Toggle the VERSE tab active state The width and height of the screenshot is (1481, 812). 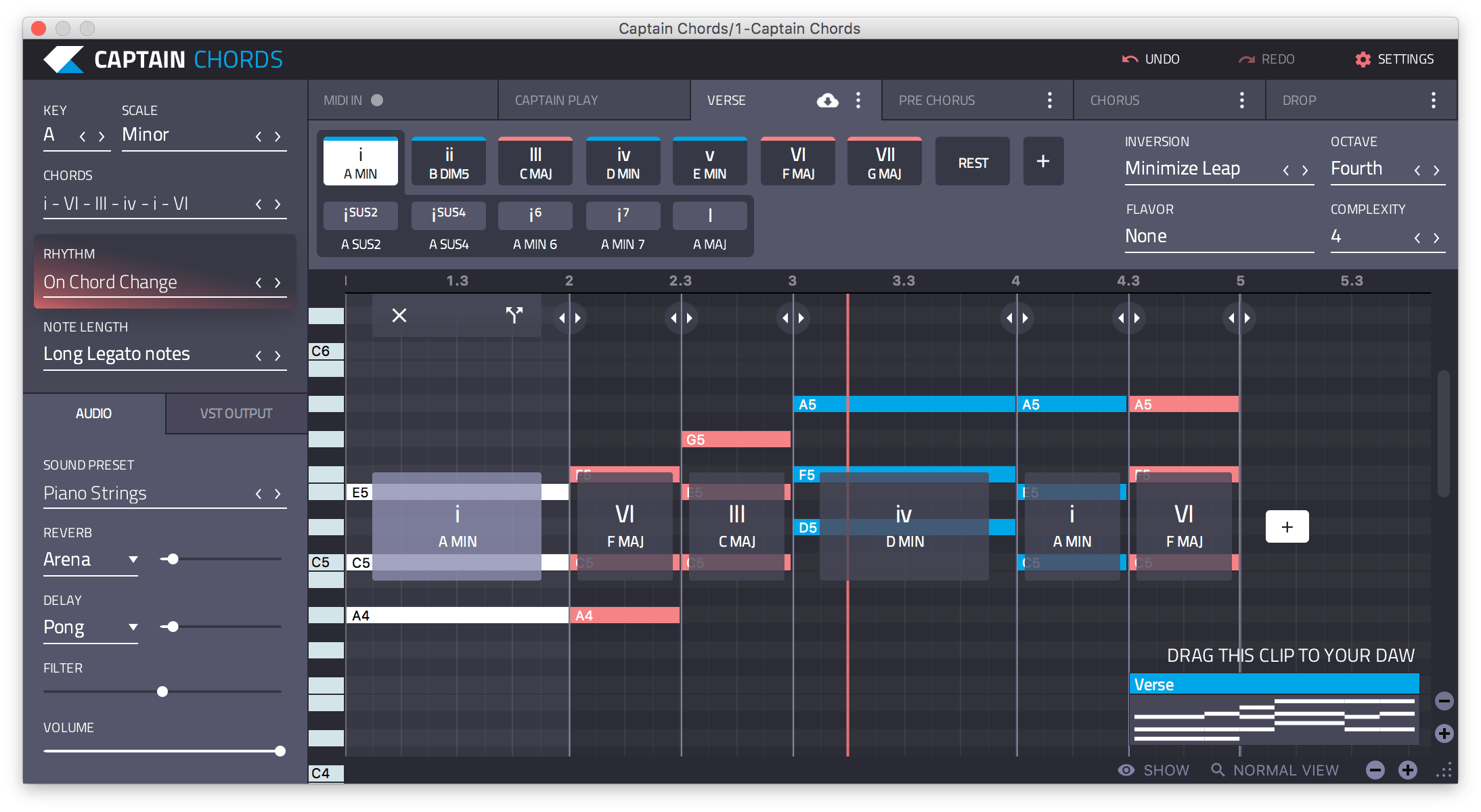click(725, 99)
